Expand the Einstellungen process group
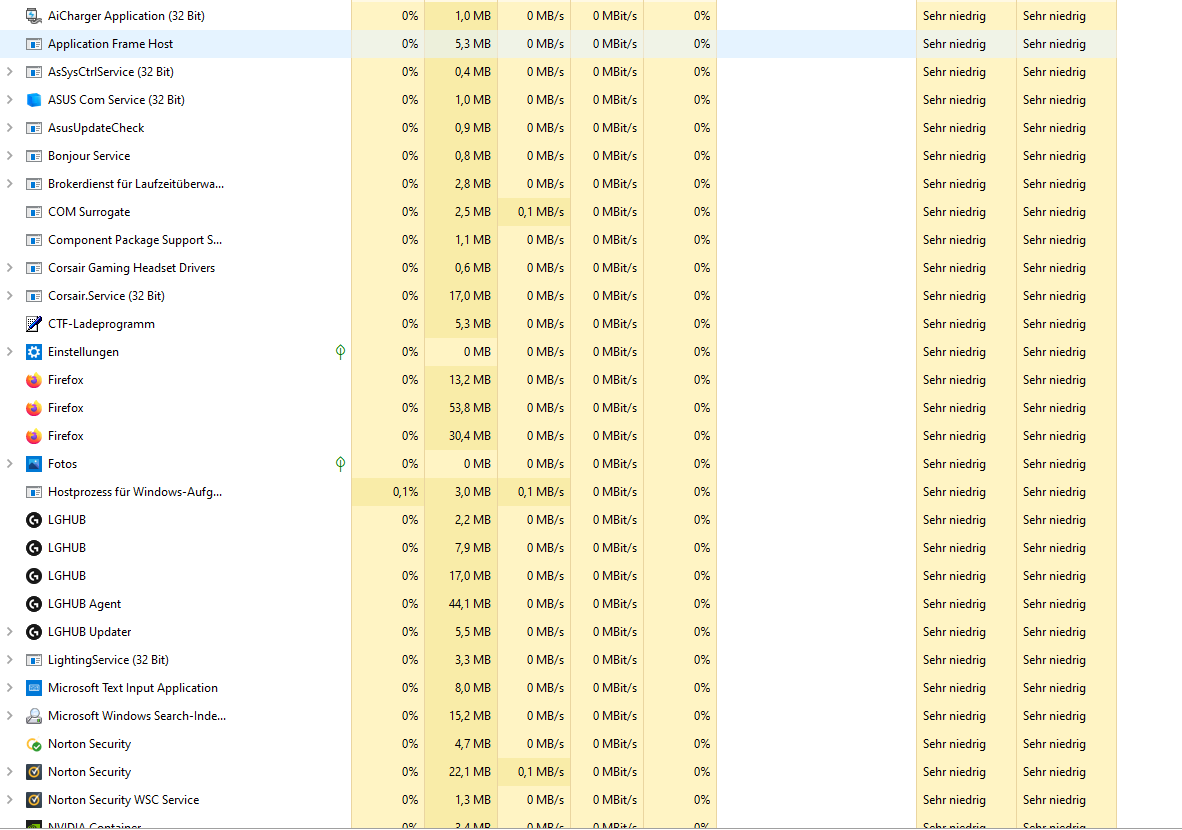Screen dimensions: 1182x830 click(9, 352)
